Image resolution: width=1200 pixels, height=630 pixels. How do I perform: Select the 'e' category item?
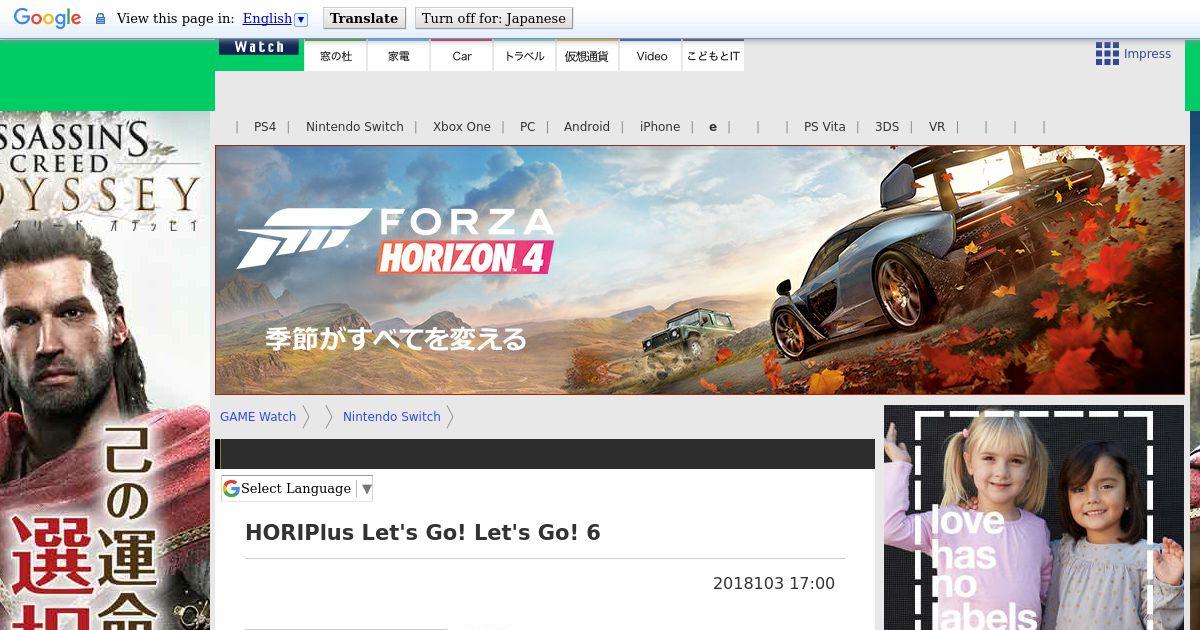coord(713,127)
